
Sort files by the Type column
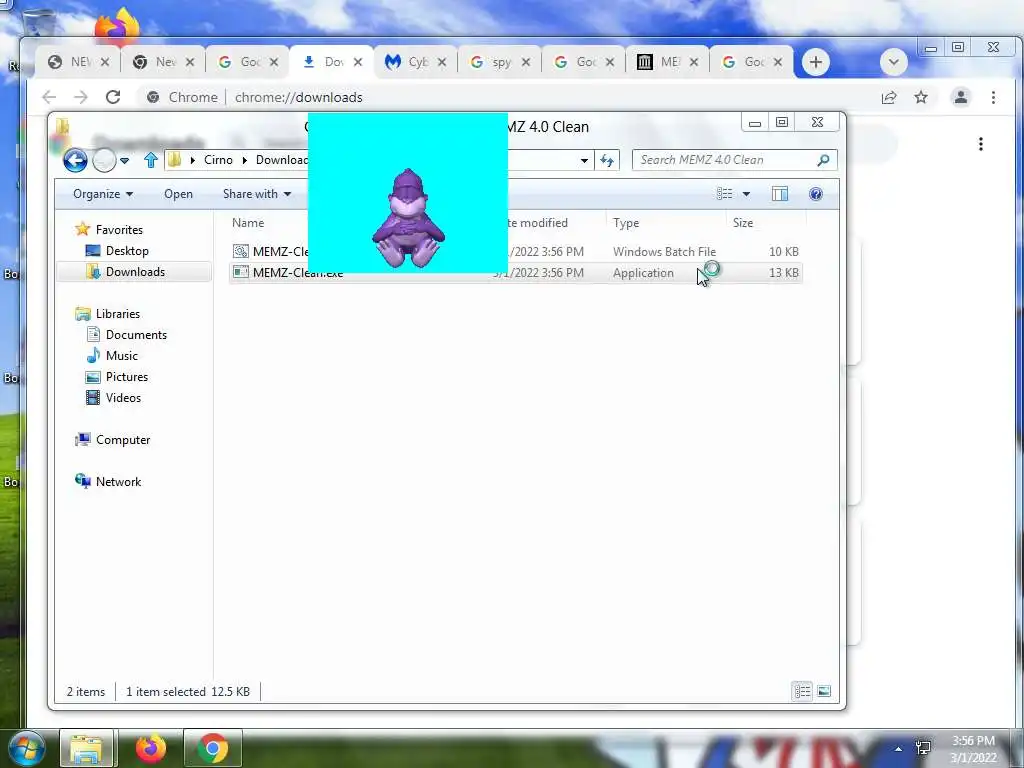pyautogui.click(x=626, y=223)
